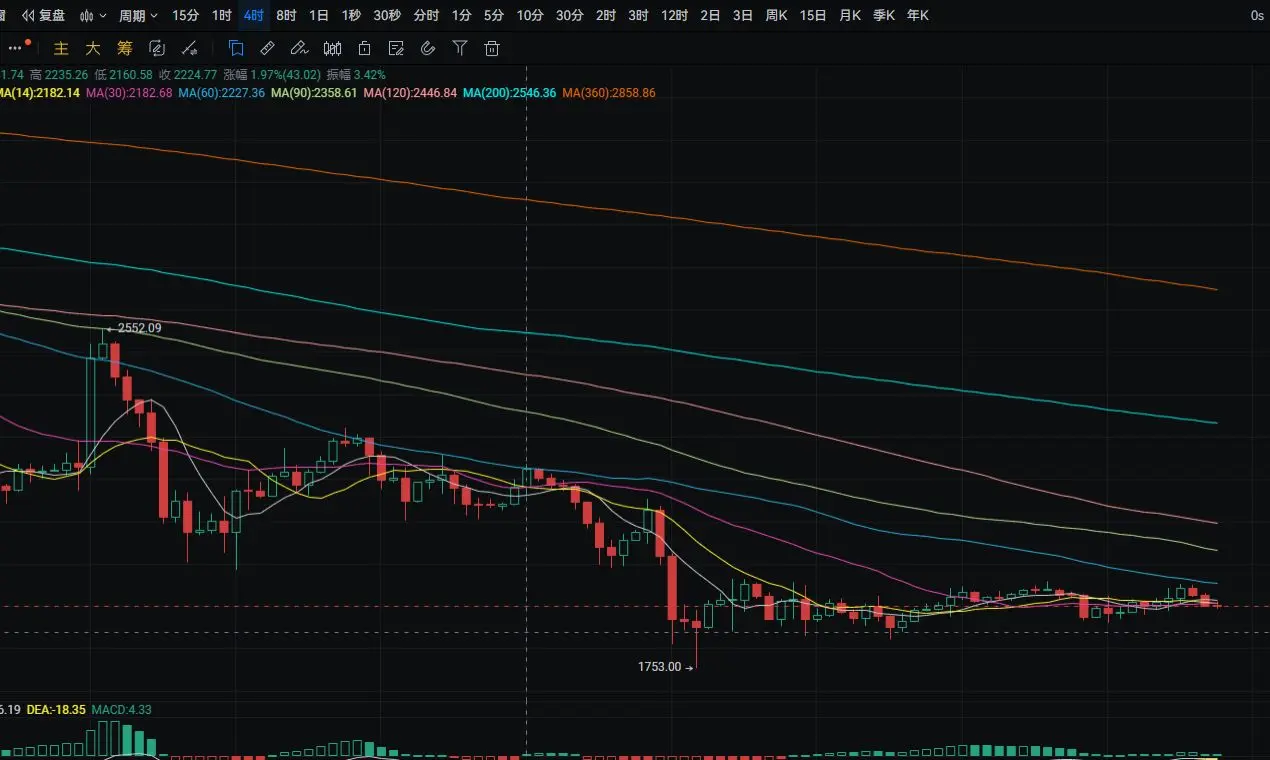
Task: Switch to the 3日 timeframe
Action: (x=742, y=15)
